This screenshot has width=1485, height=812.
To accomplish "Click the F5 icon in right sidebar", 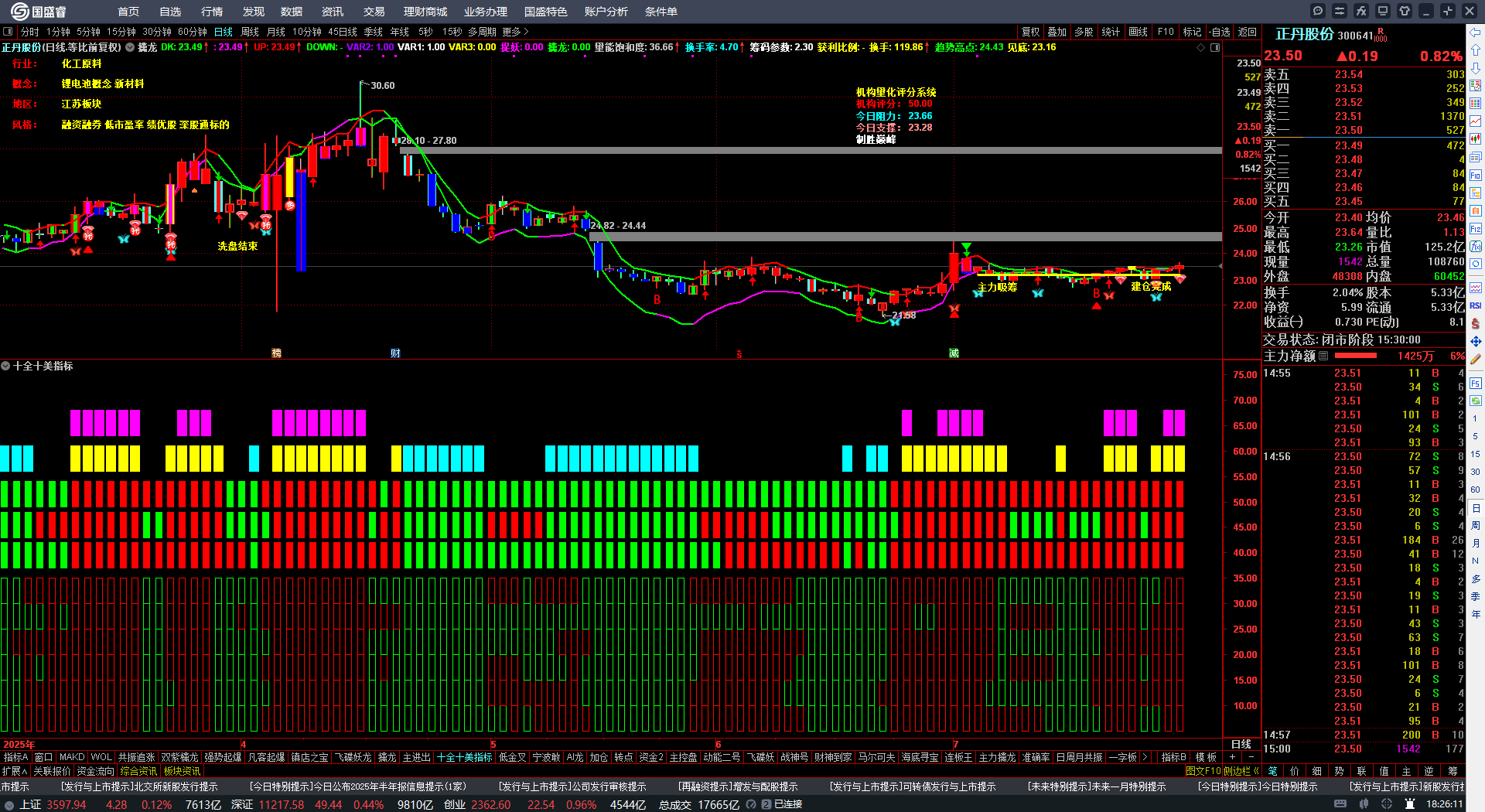I will point(1476,383).
